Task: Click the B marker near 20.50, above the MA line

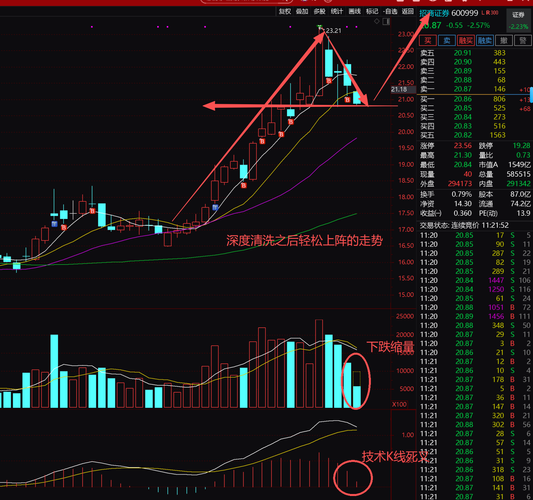Action: 291,122
